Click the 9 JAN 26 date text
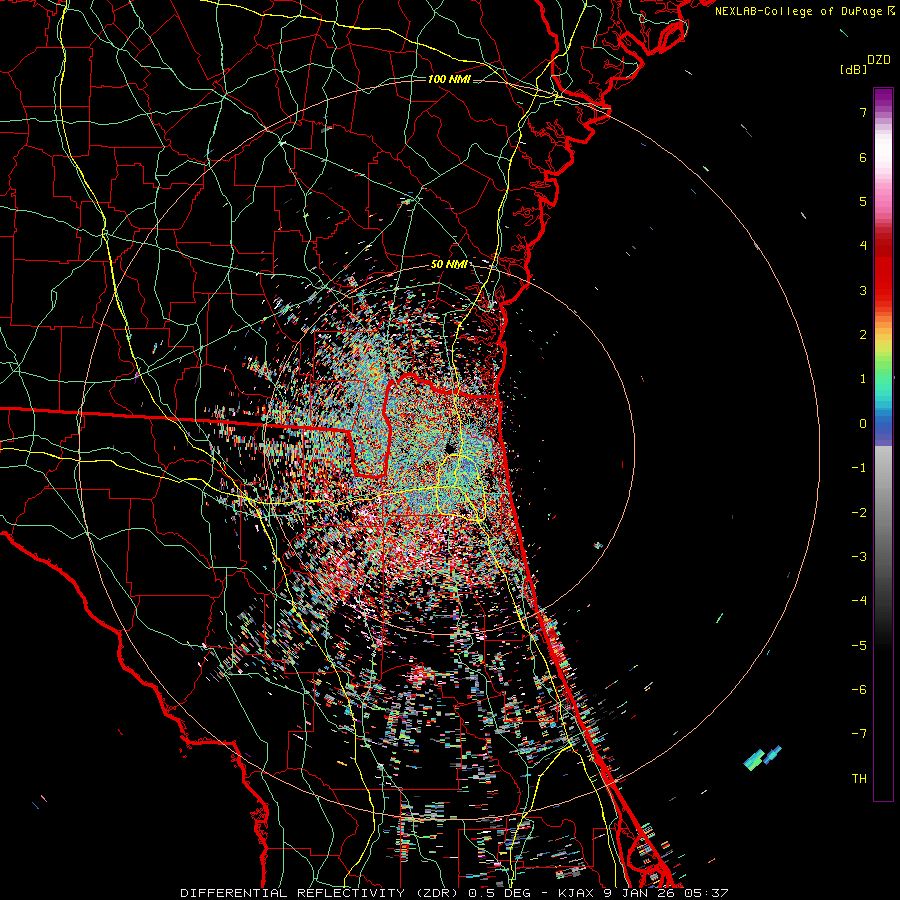The width and height of the screenshot is (900, 900). [x=639, y=893]
